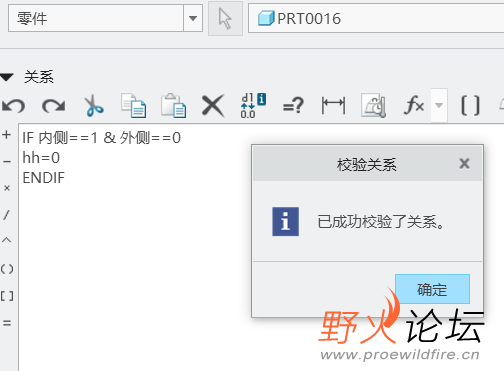Copy relation text using the copy icon

(x=133, y=106)
